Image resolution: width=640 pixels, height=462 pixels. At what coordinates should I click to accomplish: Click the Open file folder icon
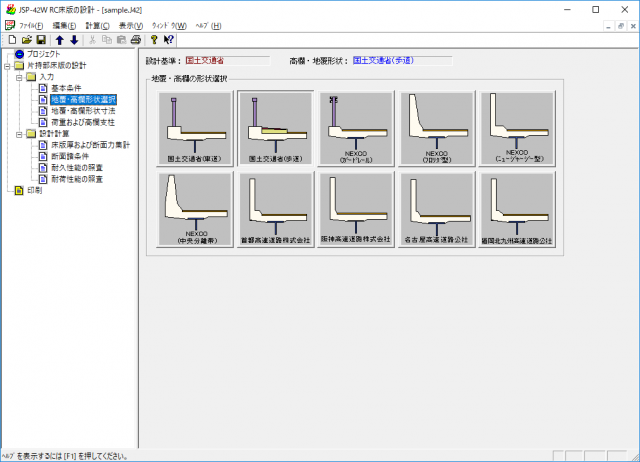26,39
